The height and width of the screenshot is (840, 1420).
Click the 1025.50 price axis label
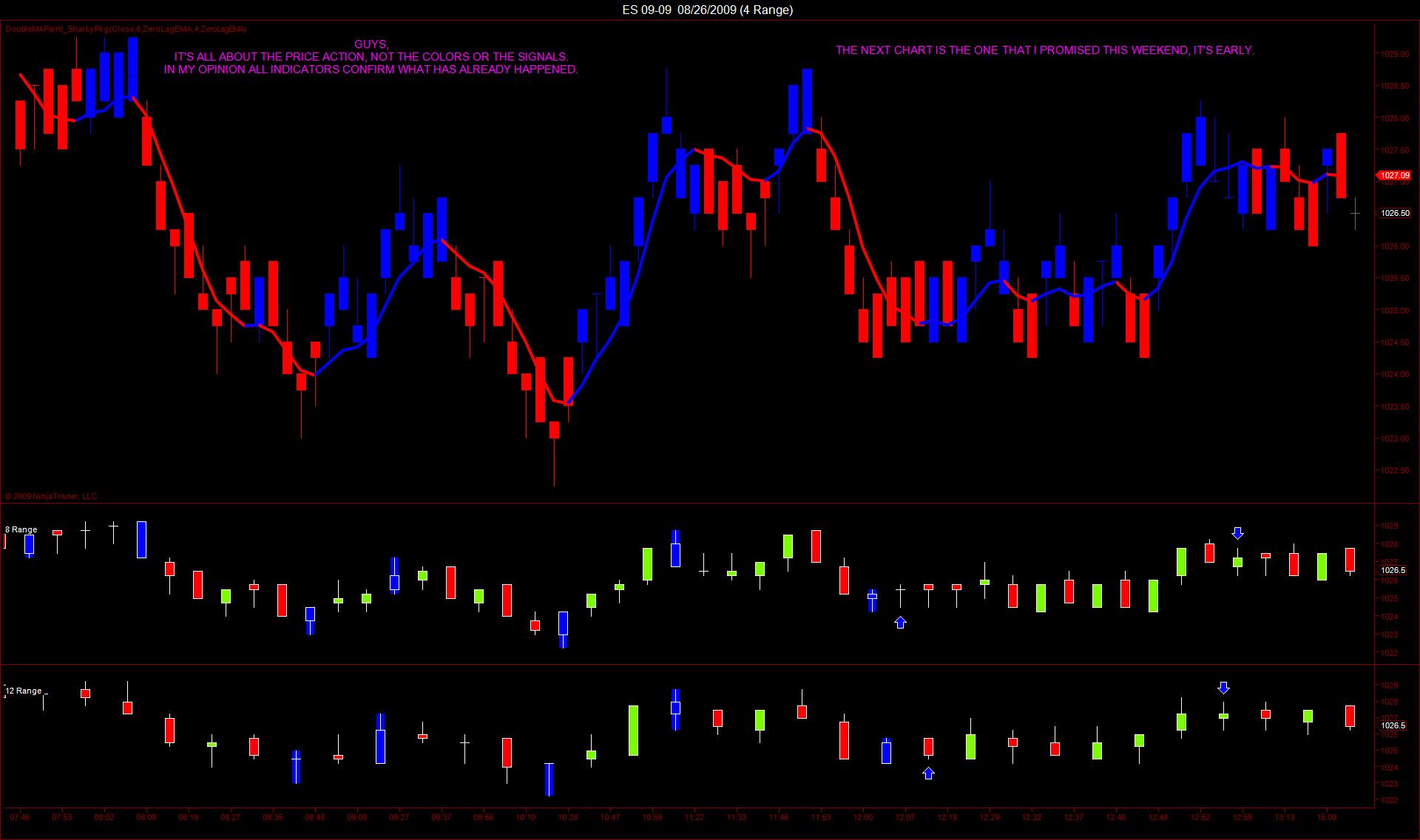(x=1394, y=278)
